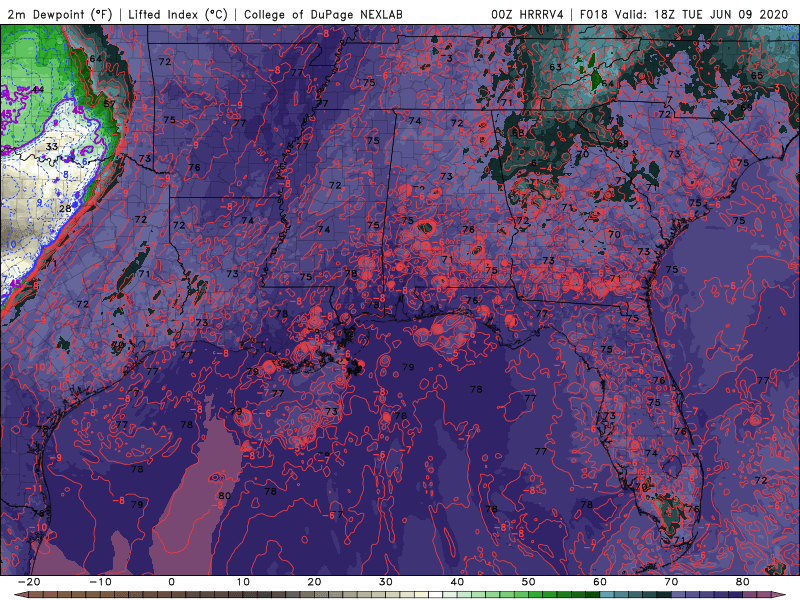The height and width of the screenshot is (600, 800).
Task: Click the 'Lifted Index (°C)' title text
Action: pos(178,14)
